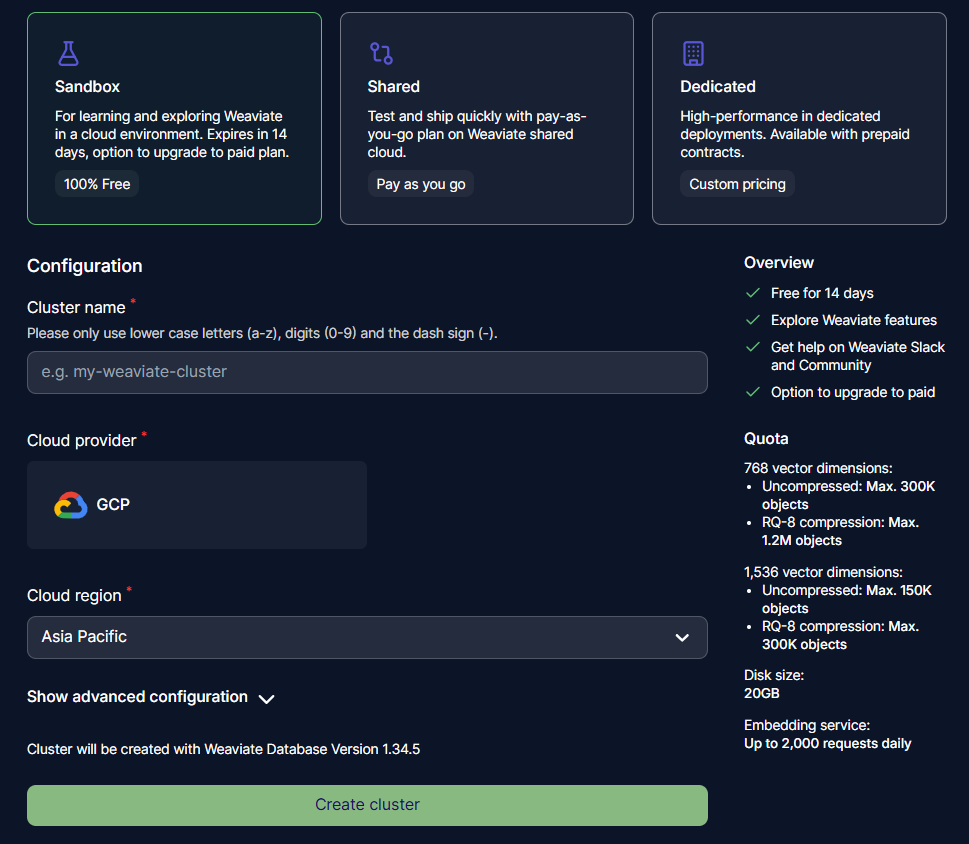Click the GCP cloud logo
This screenshot has height=844, width=969.
(71, 505)
